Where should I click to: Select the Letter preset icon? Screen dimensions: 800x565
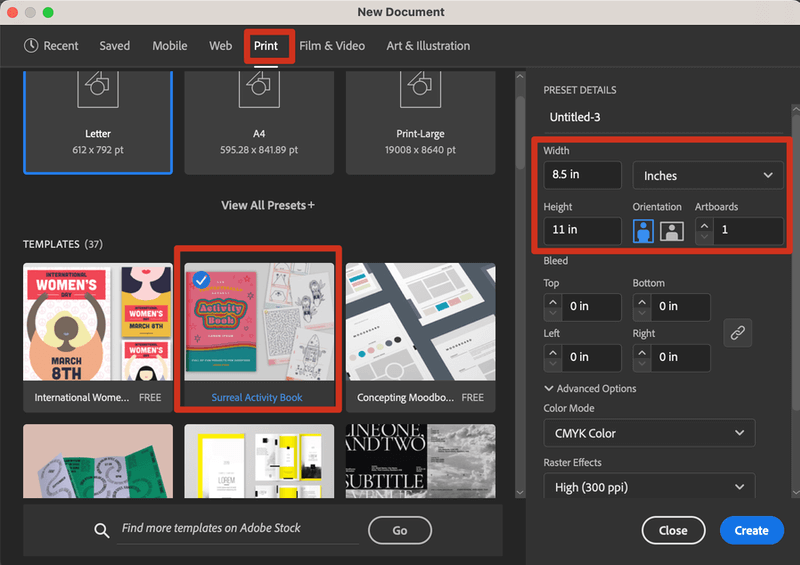(x=98, y=89)
